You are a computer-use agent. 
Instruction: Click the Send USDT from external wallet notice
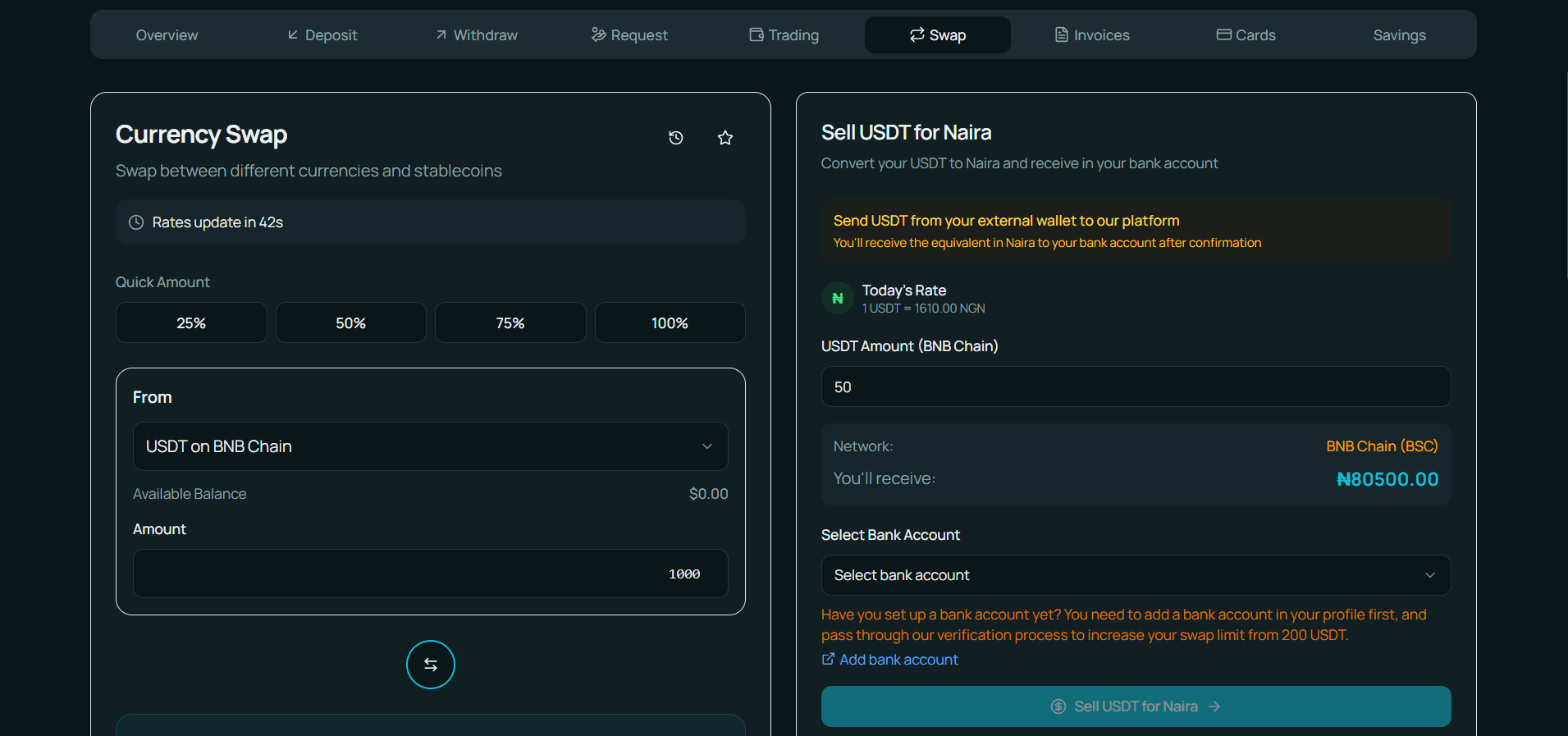pos(1136,231)
